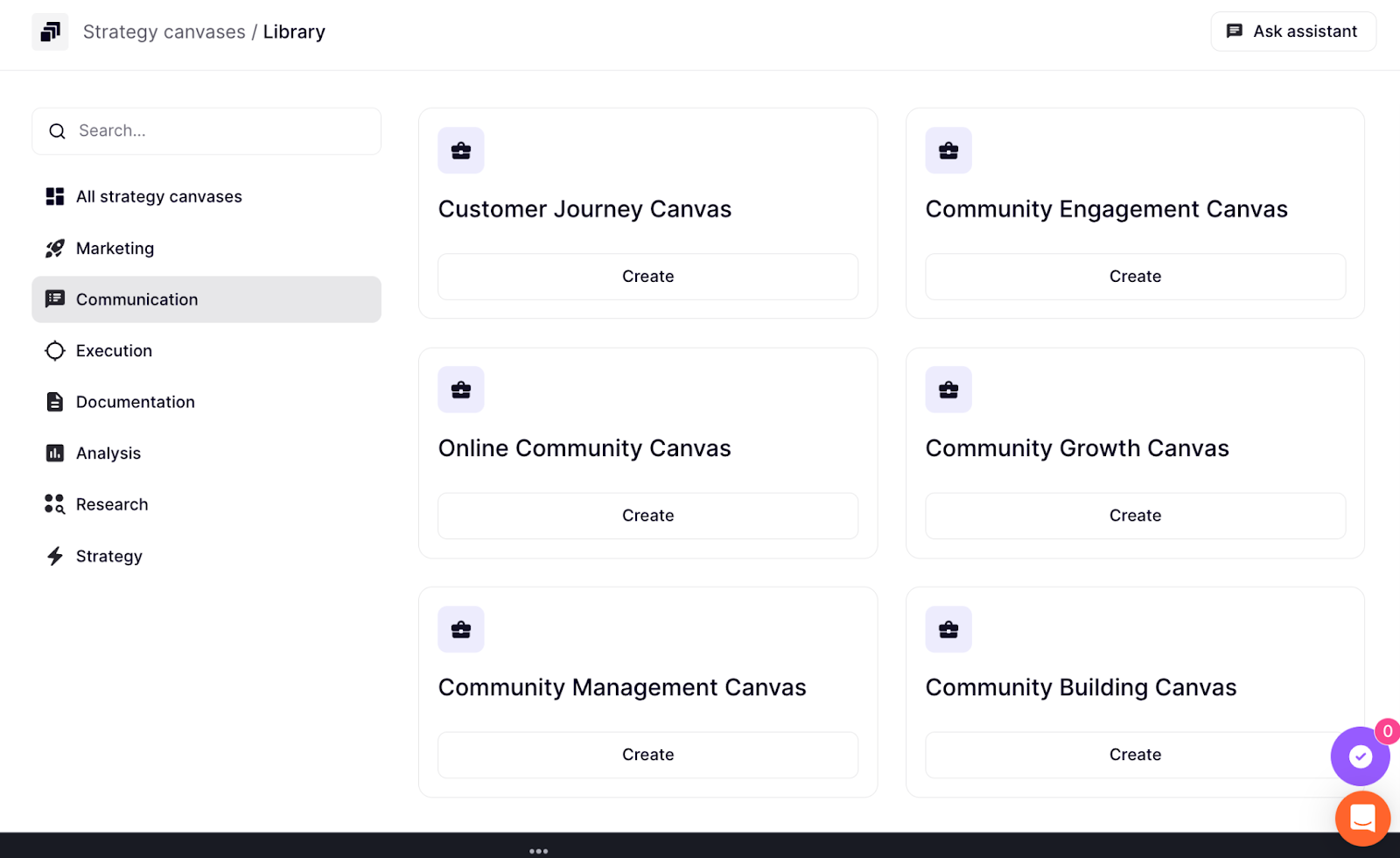The image size is (1400, 858).
Task: Show the Documentation canvases
Action: tap(135, 402)
